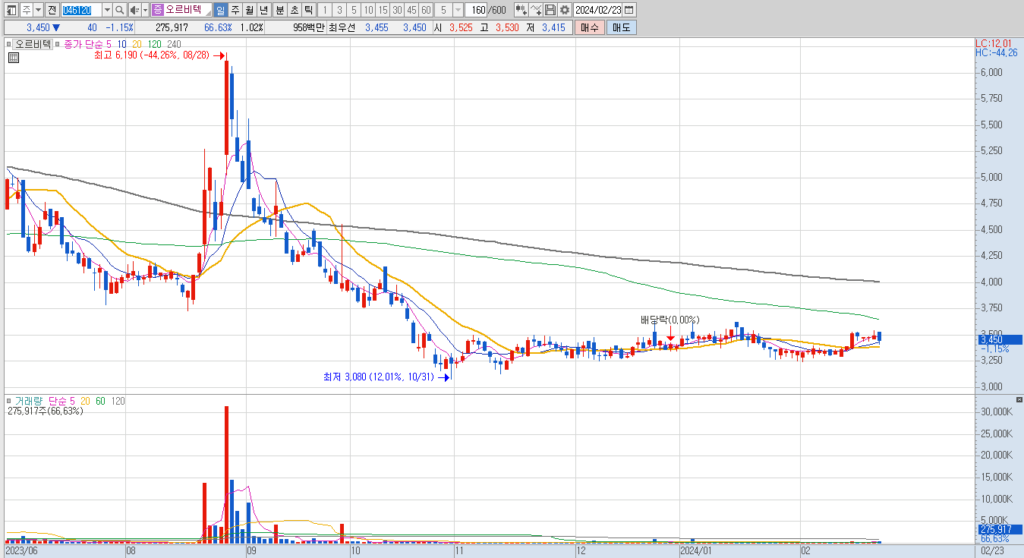Click the 120 moving average legend

point(154,44)
